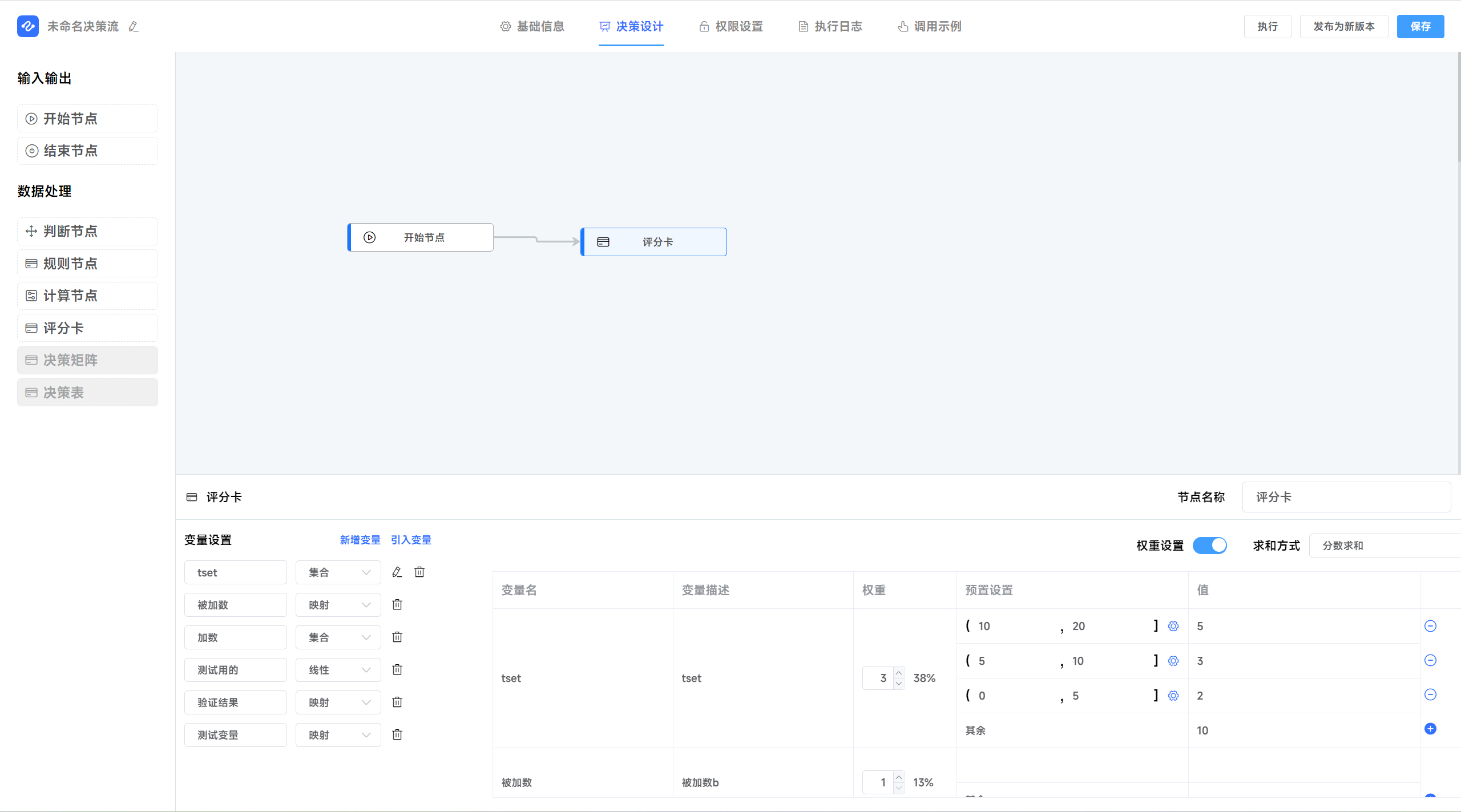Click value field showing 5 in first row
1461x812 pixels.
click(1304, 626)
